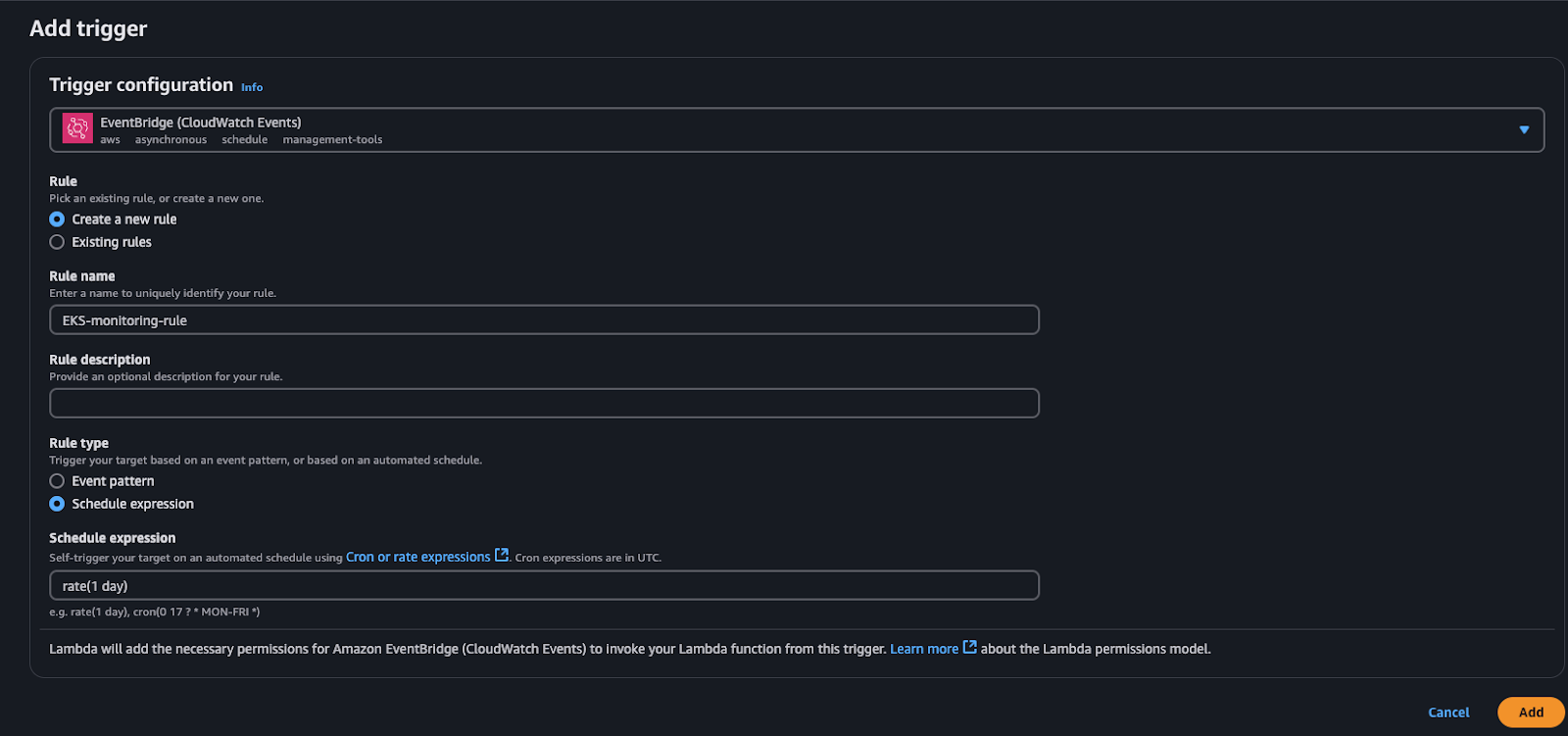Click the Add button
The image size is (1568, 736).
(1531, 712)
